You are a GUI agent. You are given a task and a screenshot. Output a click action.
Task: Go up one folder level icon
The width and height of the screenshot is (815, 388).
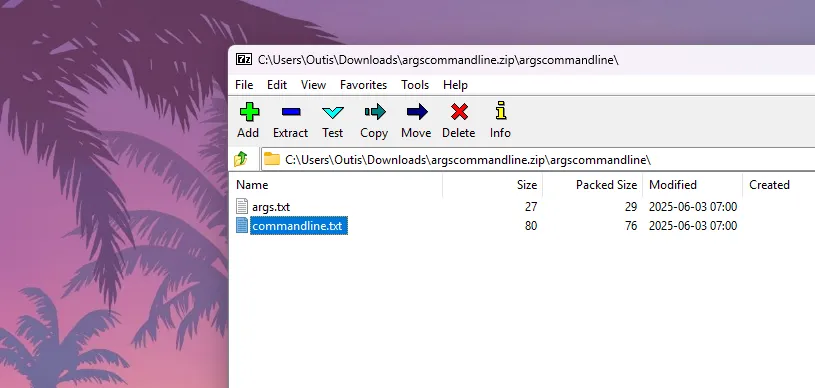coord(241,159)
